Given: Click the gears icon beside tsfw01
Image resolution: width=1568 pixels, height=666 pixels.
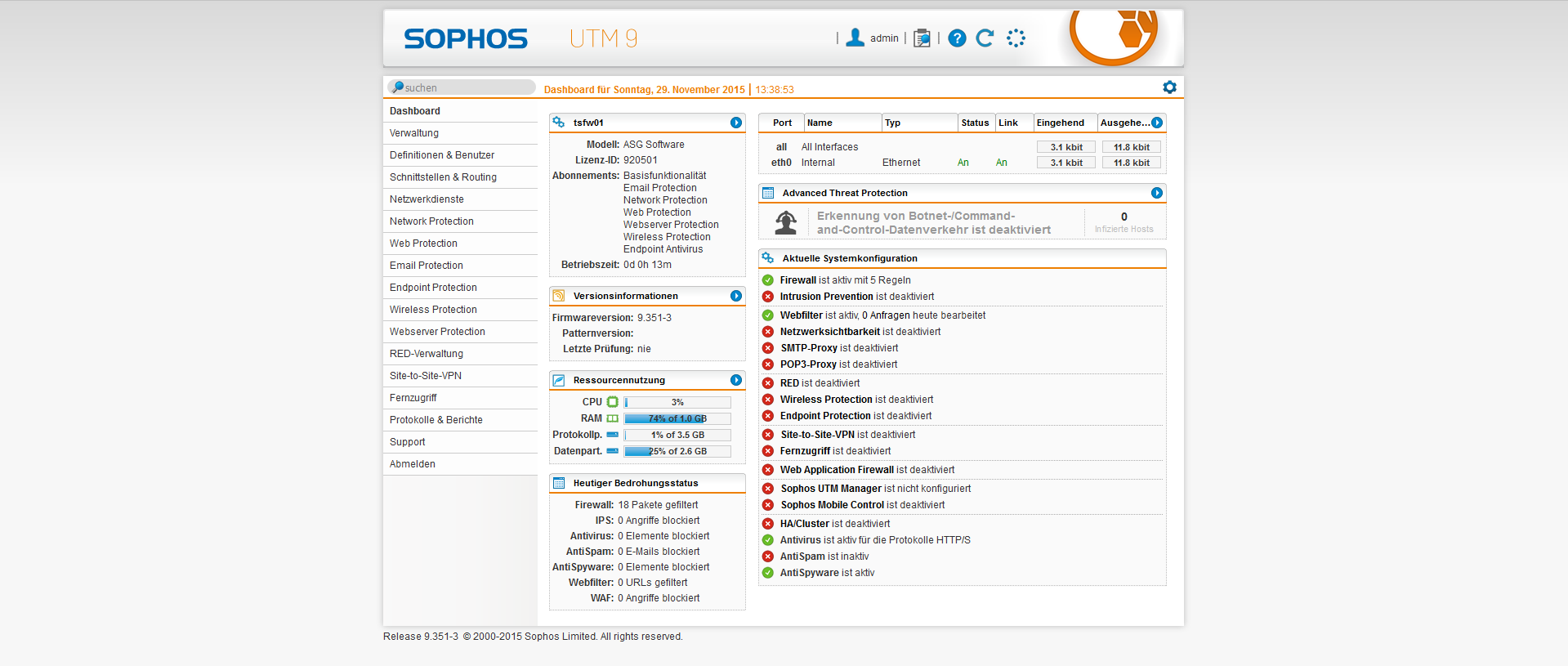Looking at the screenshot, I should [559, 123].
